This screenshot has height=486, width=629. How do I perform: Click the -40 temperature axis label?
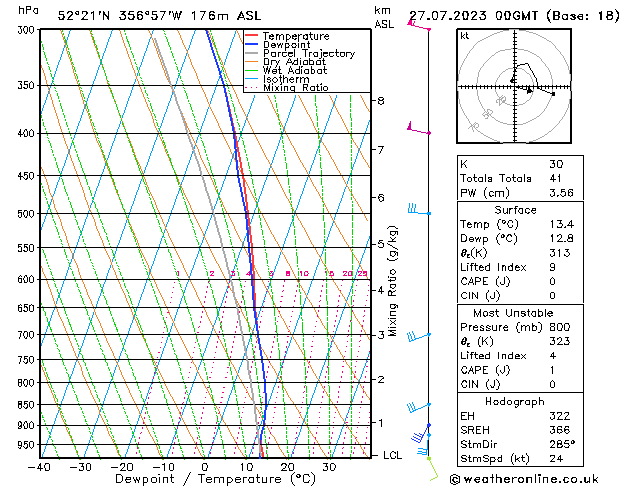point(39,467)
